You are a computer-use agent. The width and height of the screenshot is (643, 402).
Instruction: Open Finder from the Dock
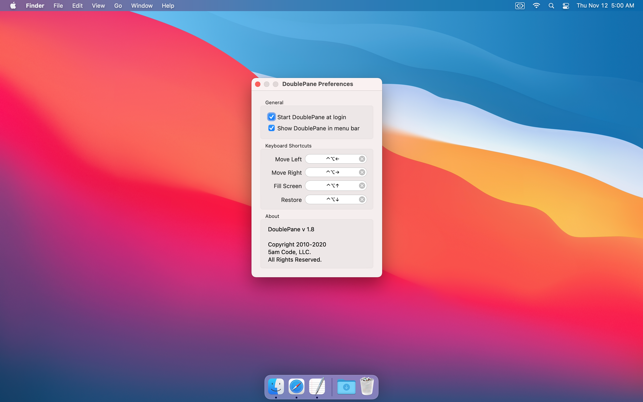(276, 386)
